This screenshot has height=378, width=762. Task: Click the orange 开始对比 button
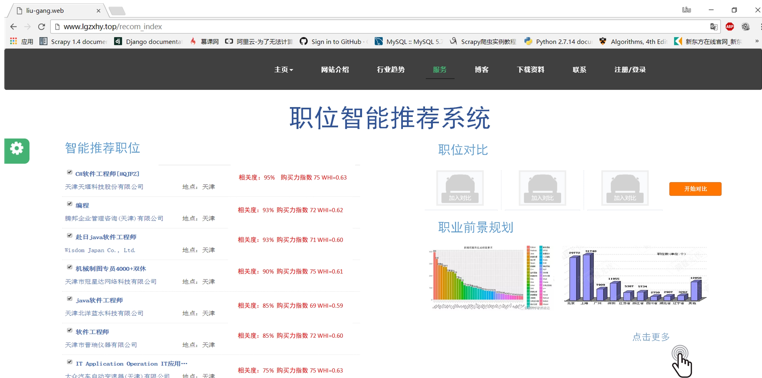click(x=695, y=189)
